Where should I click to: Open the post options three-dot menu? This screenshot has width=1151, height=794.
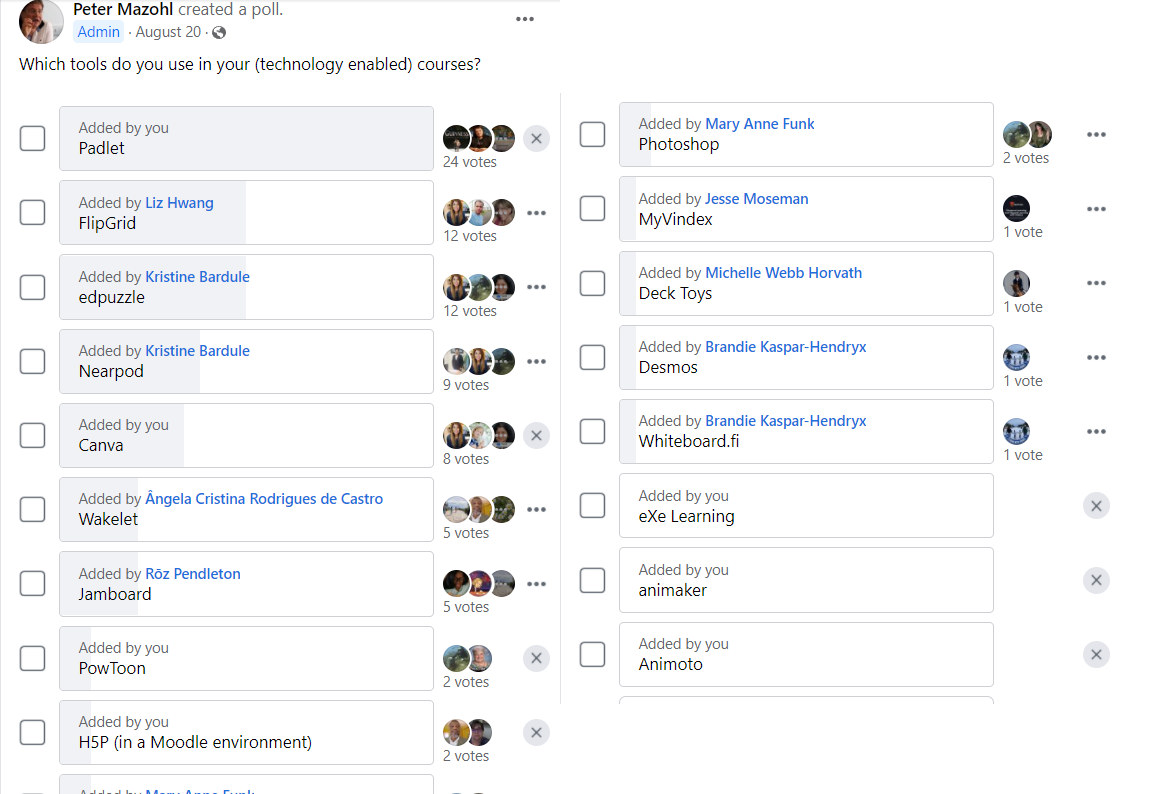tap(525, 19)
